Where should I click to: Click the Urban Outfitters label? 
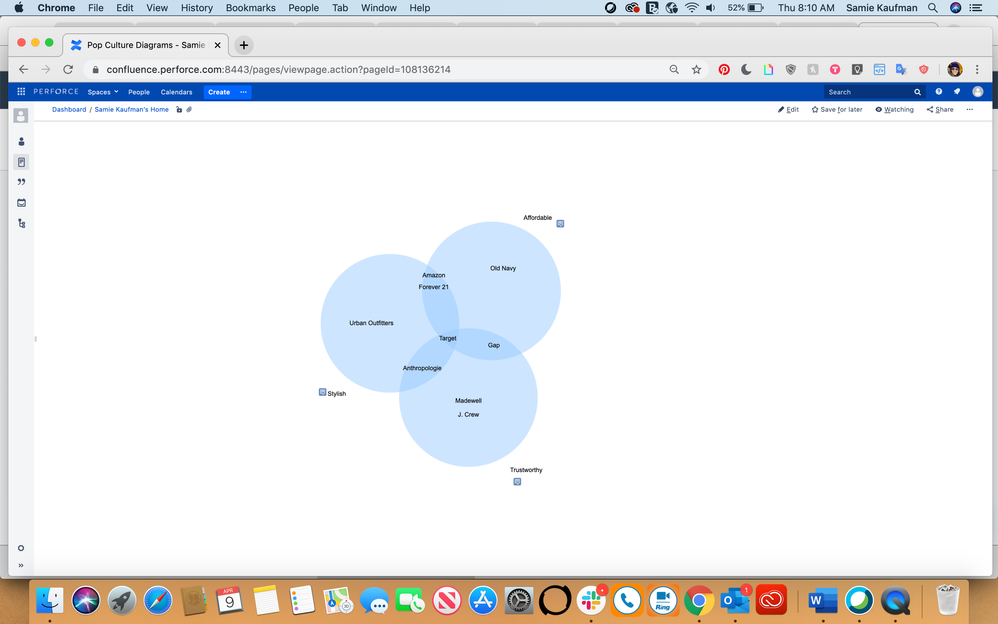click(x=371, y=323)
